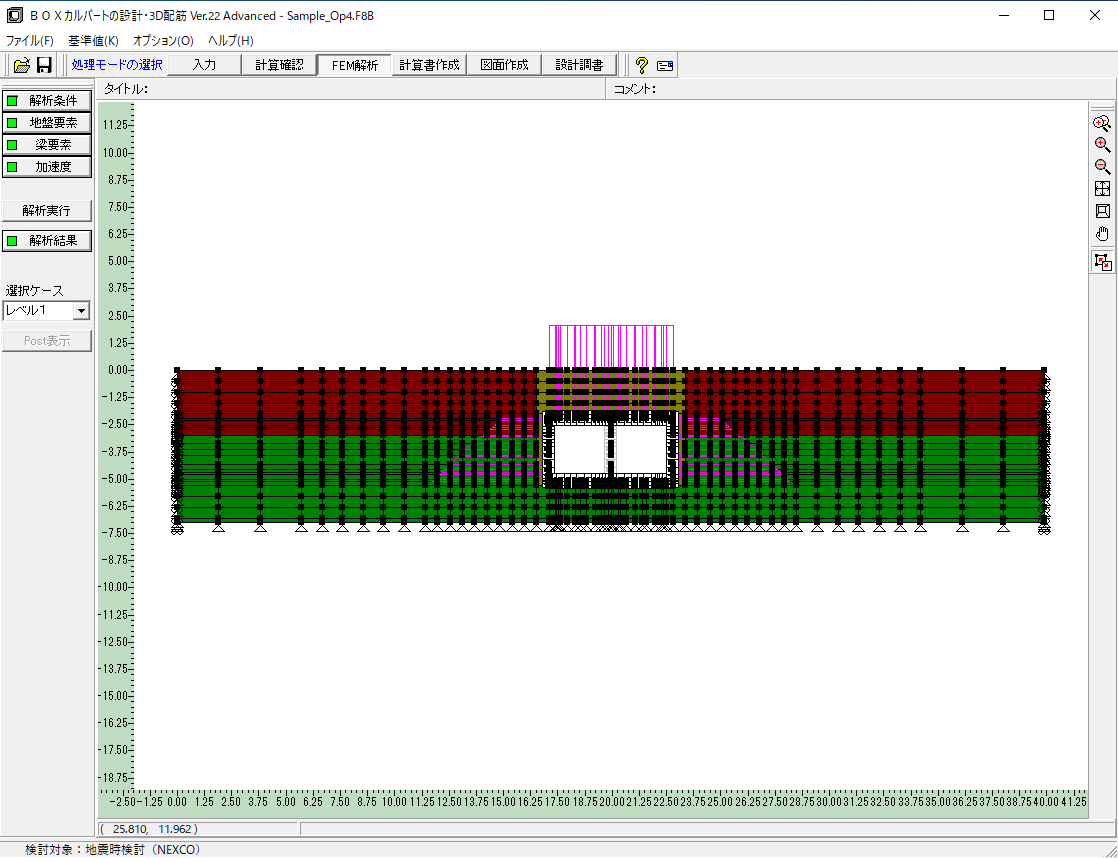Switch to the 入力 mode
The height and width of the screenshot is (858, 1118).
point(205,65)
